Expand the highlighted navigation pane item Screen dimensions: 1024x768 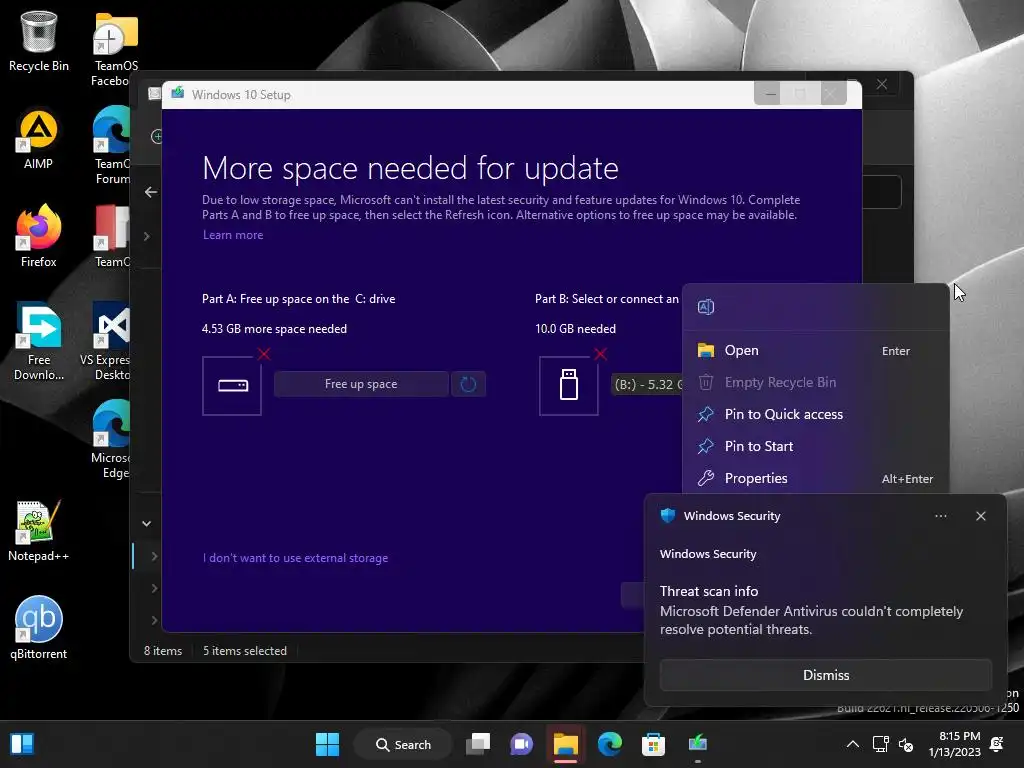click(x=154, y=556)
